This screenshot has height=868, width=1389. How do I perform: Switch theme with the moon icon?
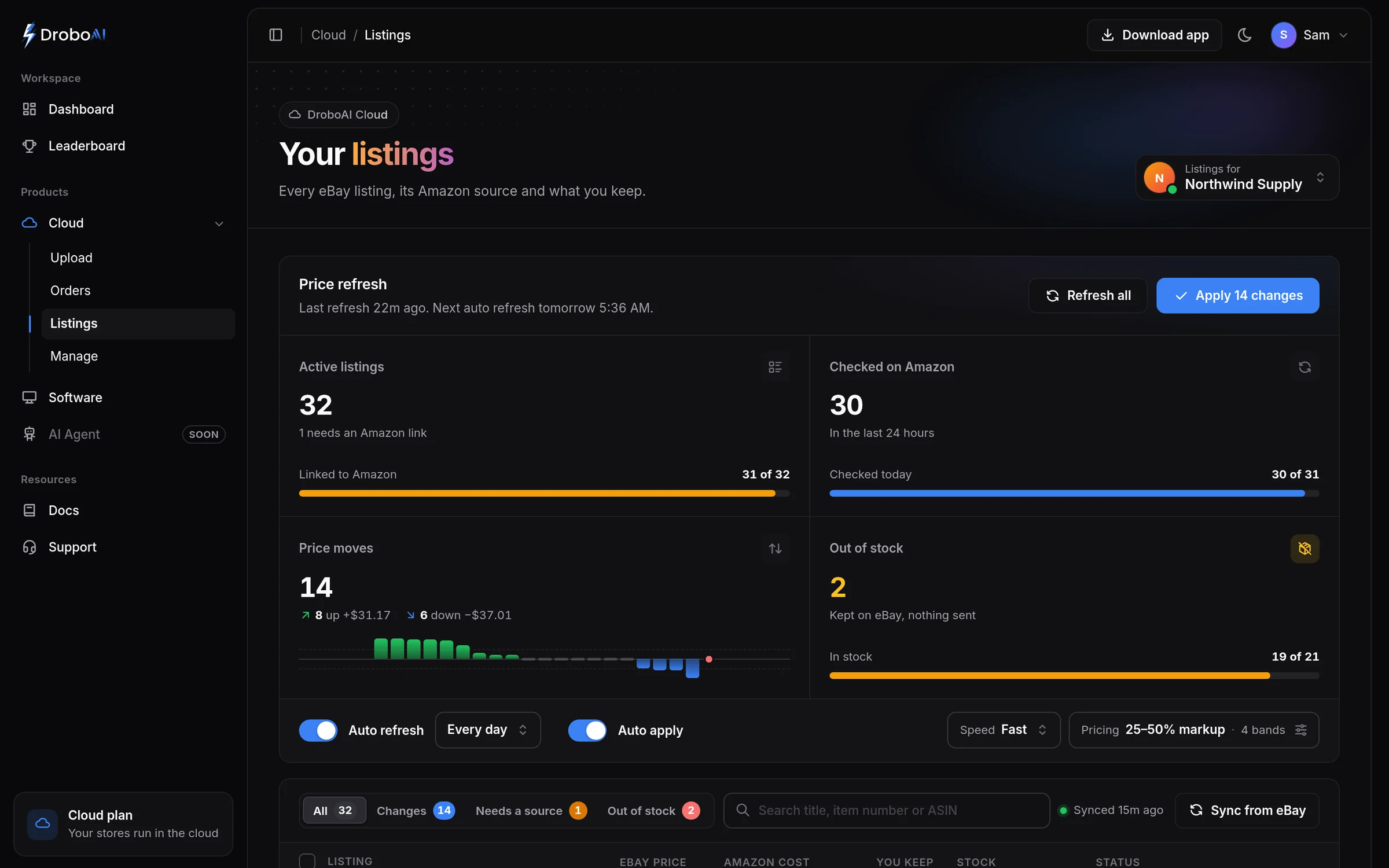point(1244,35)
